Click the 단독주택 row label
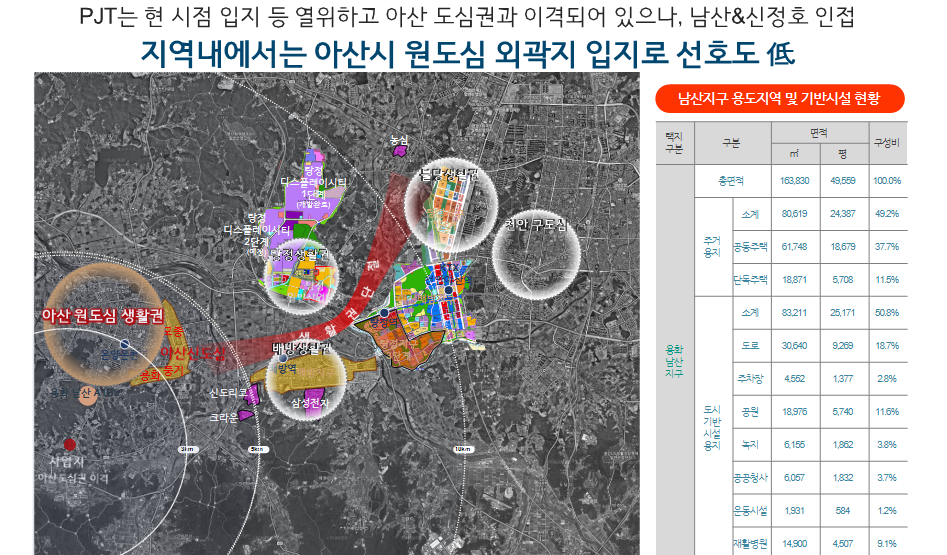The height and width of the screenshot is (555, 947). [751, 280]
